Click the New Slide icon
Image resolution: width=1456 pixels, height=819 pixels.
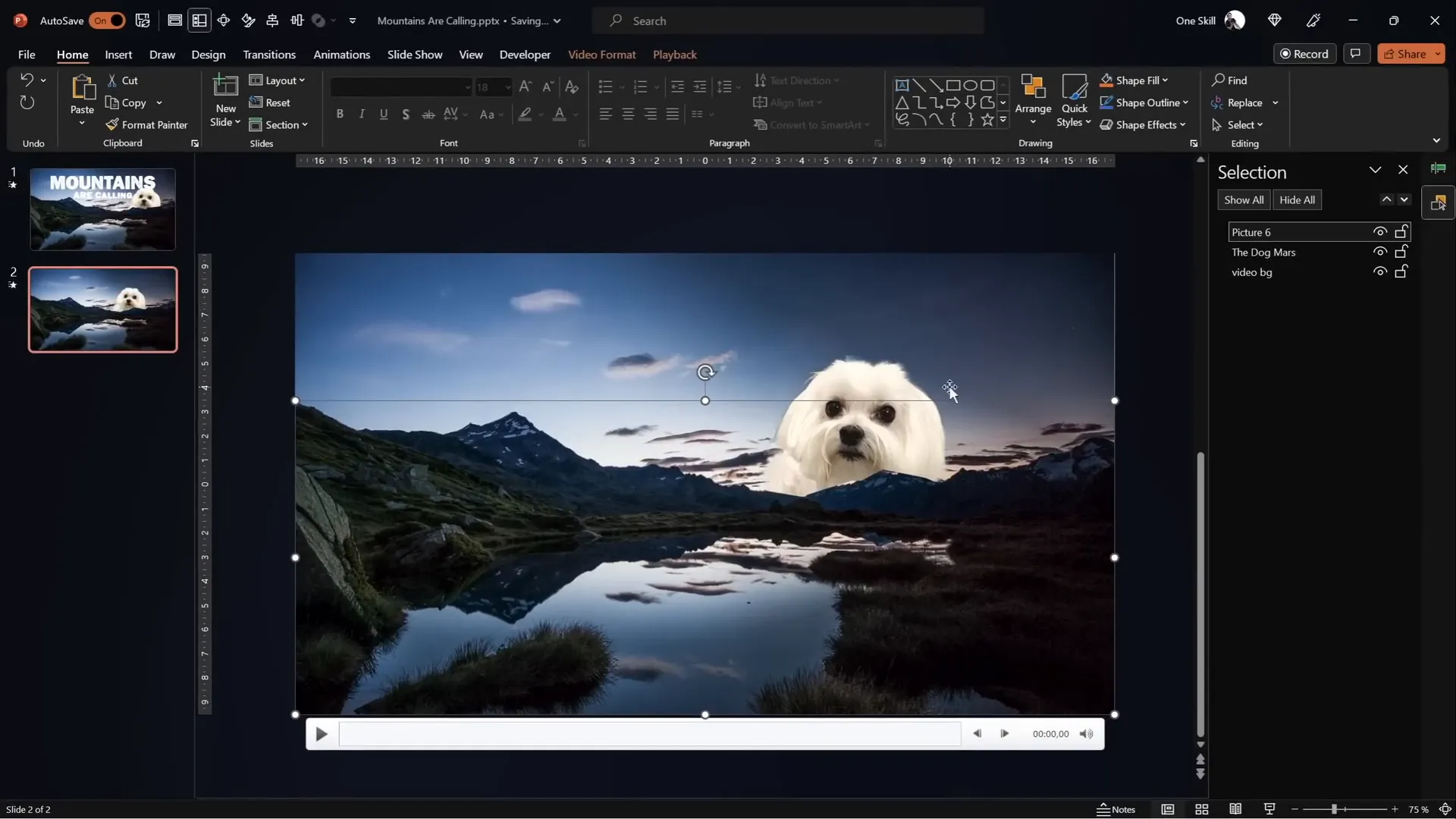[x=225, y=87]
